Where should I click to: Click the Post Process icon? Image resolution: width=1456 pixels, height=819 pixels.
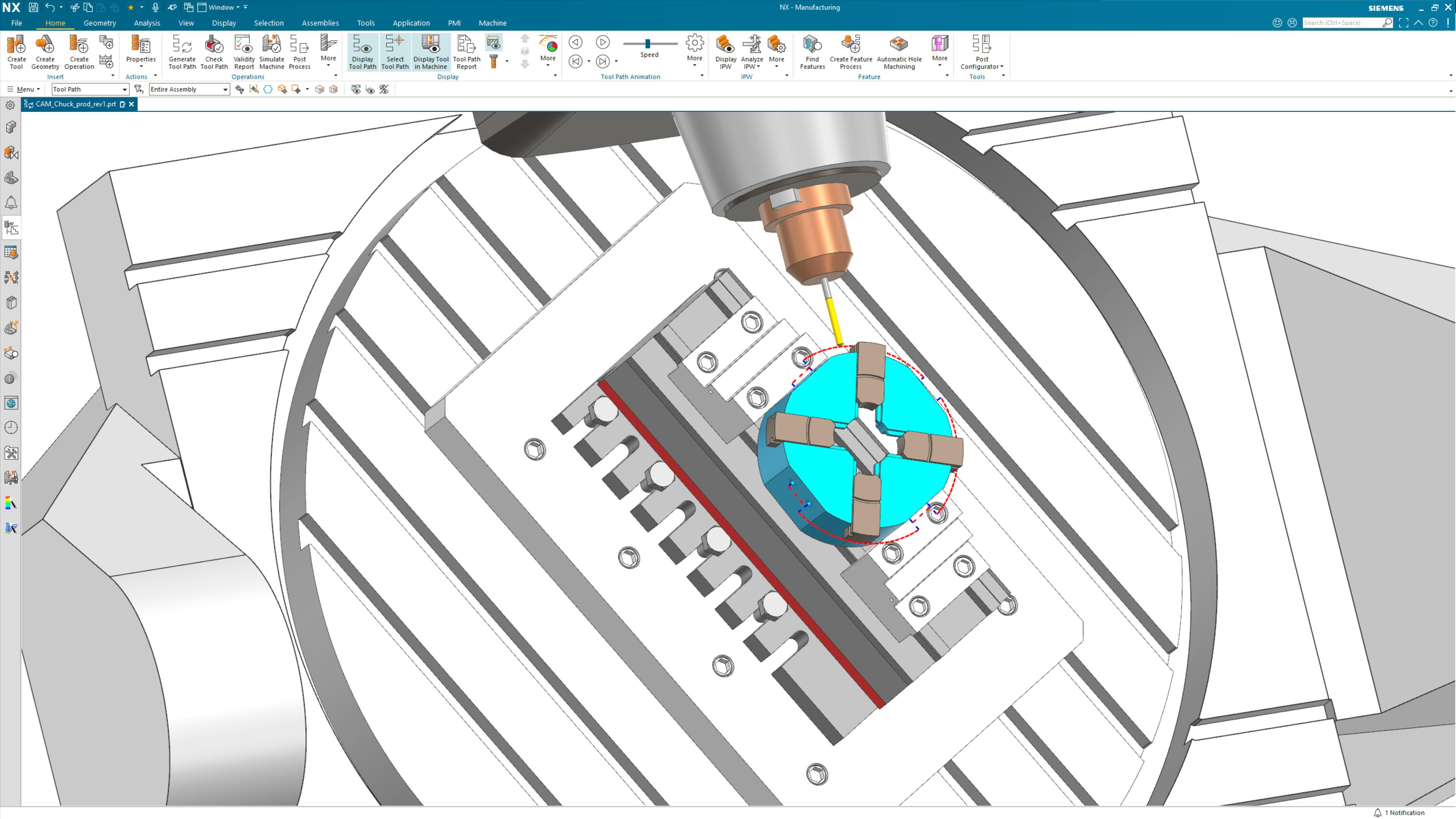pyautogui.click(x=300, y=52)
